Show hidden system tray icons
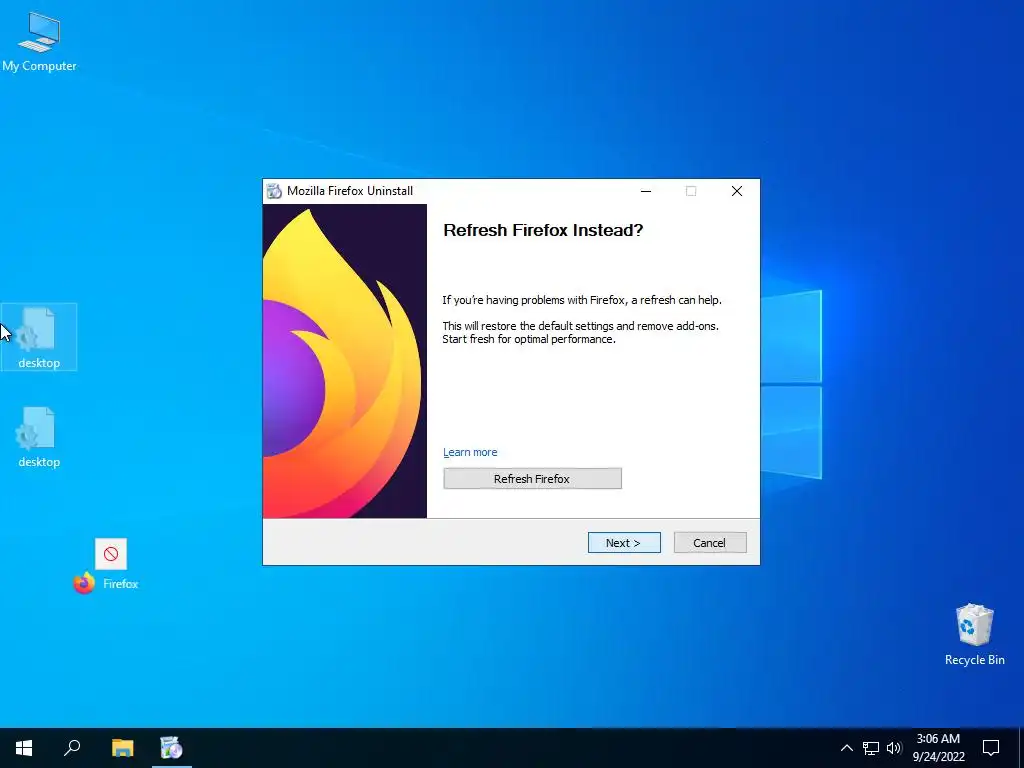 pos(846,748)
